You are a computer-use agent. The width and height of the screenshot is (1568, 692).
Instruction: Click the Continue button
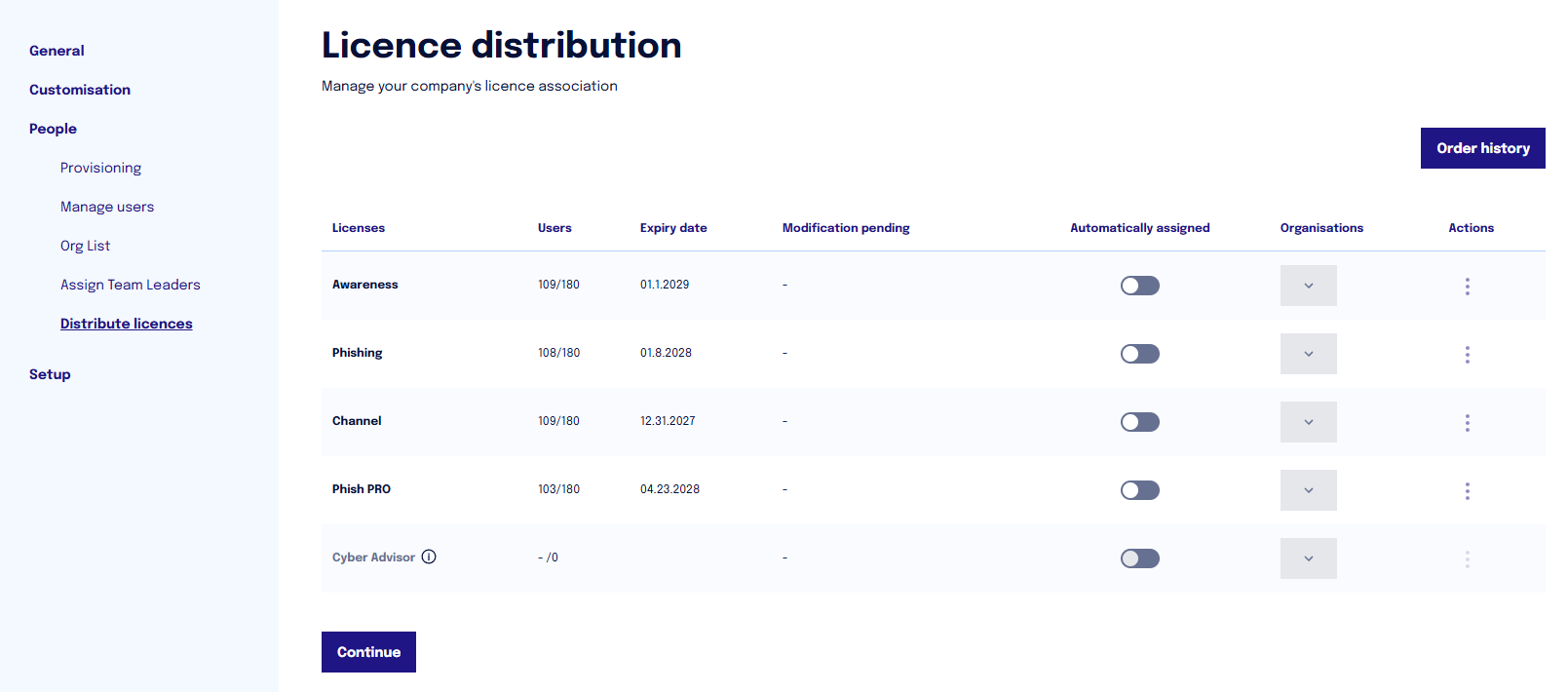368,652
